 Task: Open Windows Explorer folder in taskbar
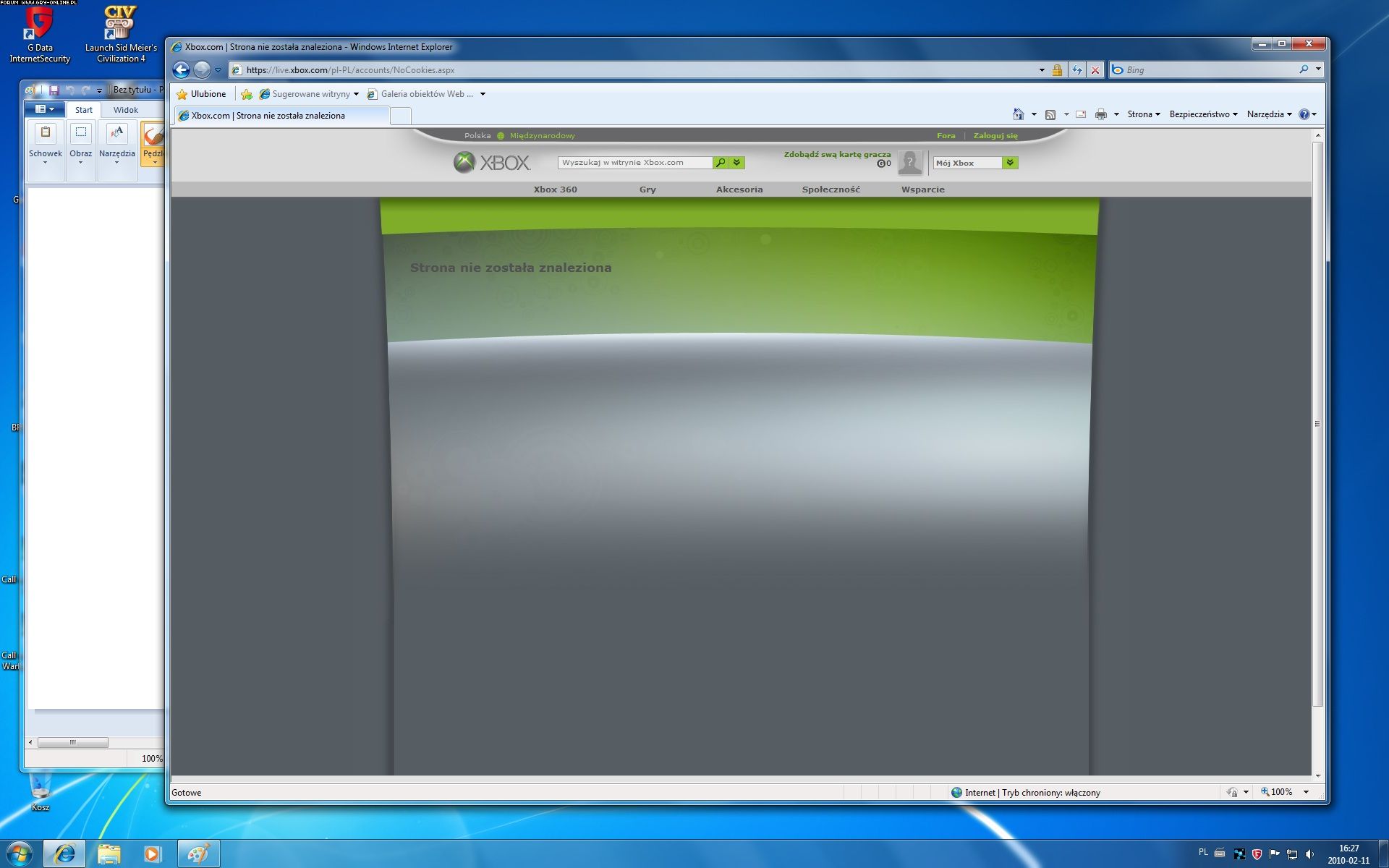(109, 854)
